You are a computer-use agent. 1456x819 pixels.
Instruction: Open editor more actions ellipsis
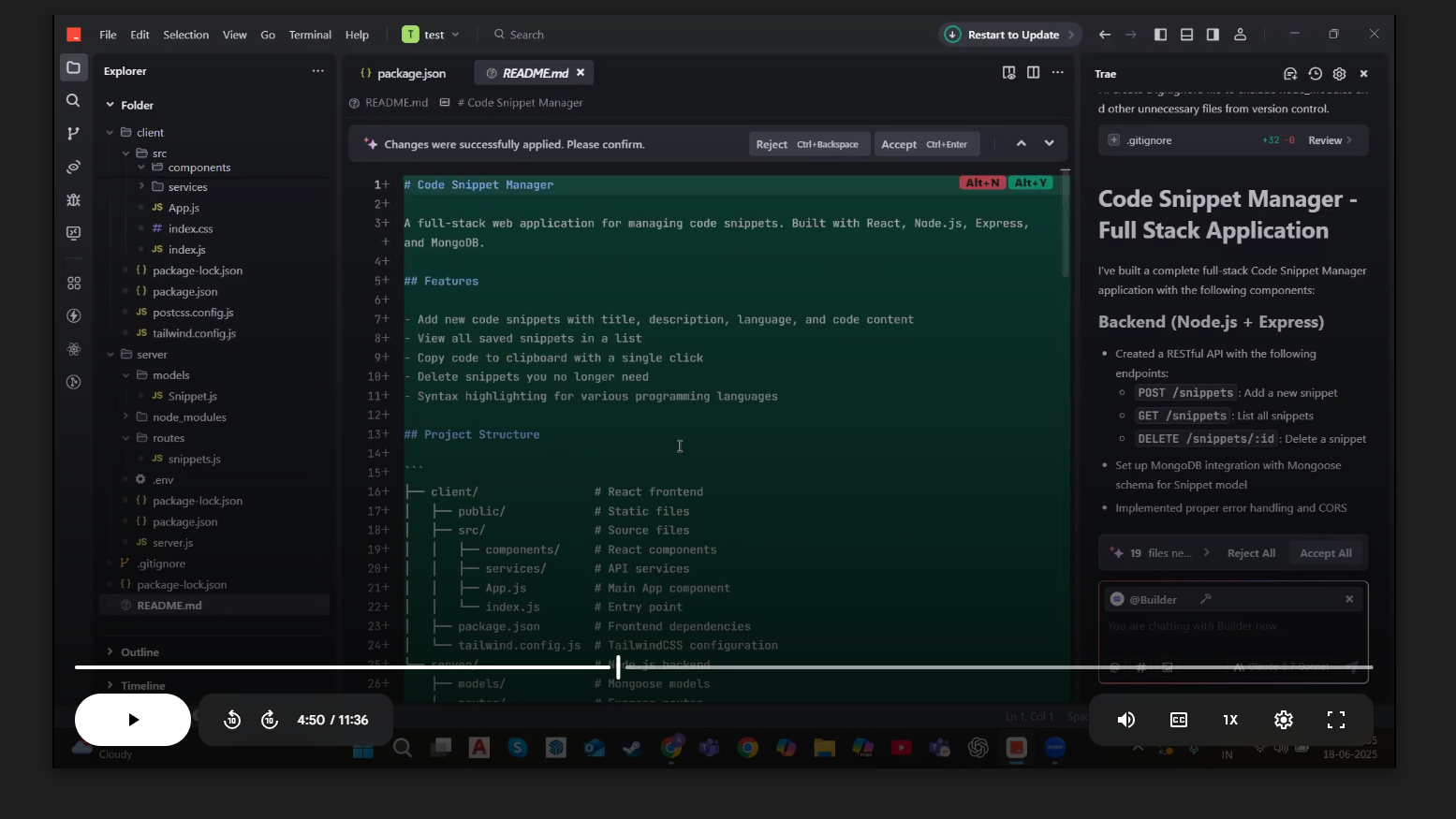click(1057, 72)
